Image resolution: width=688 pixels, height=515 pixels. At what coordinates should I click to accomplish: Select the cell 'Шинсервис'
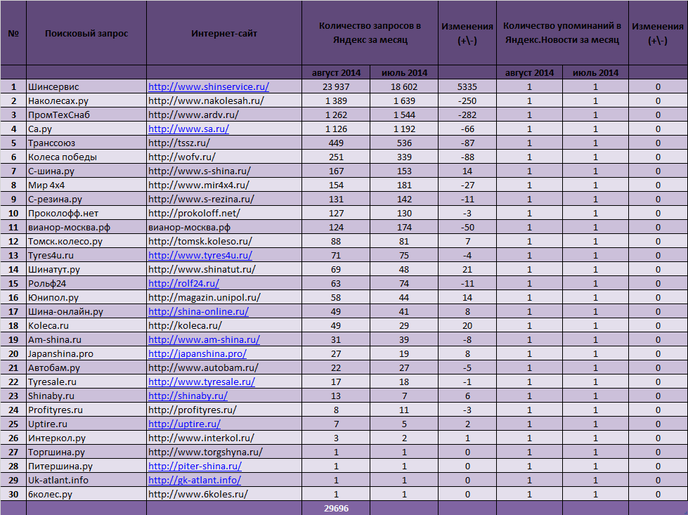coord(86,87)
